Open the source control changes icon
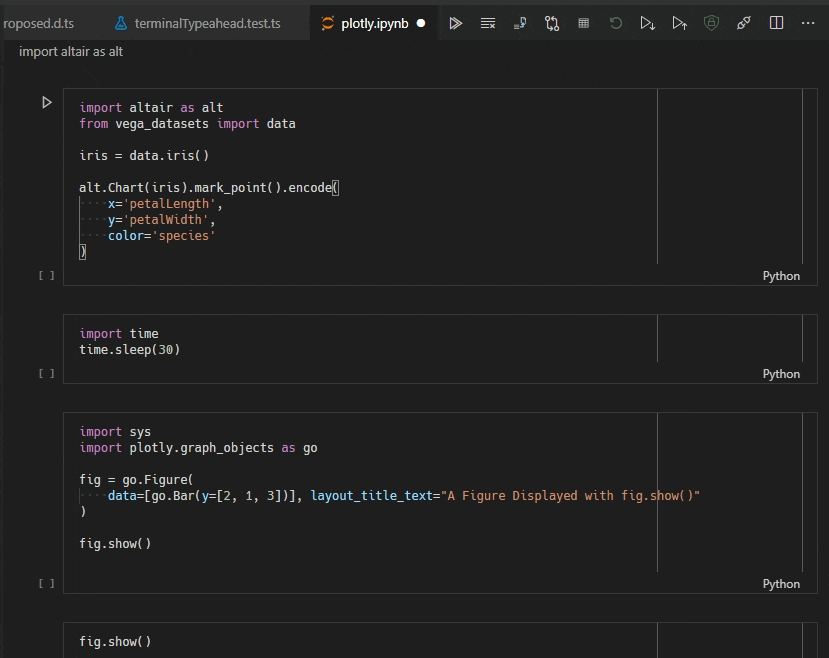829x658 pixels. click(x=552, y=23)
